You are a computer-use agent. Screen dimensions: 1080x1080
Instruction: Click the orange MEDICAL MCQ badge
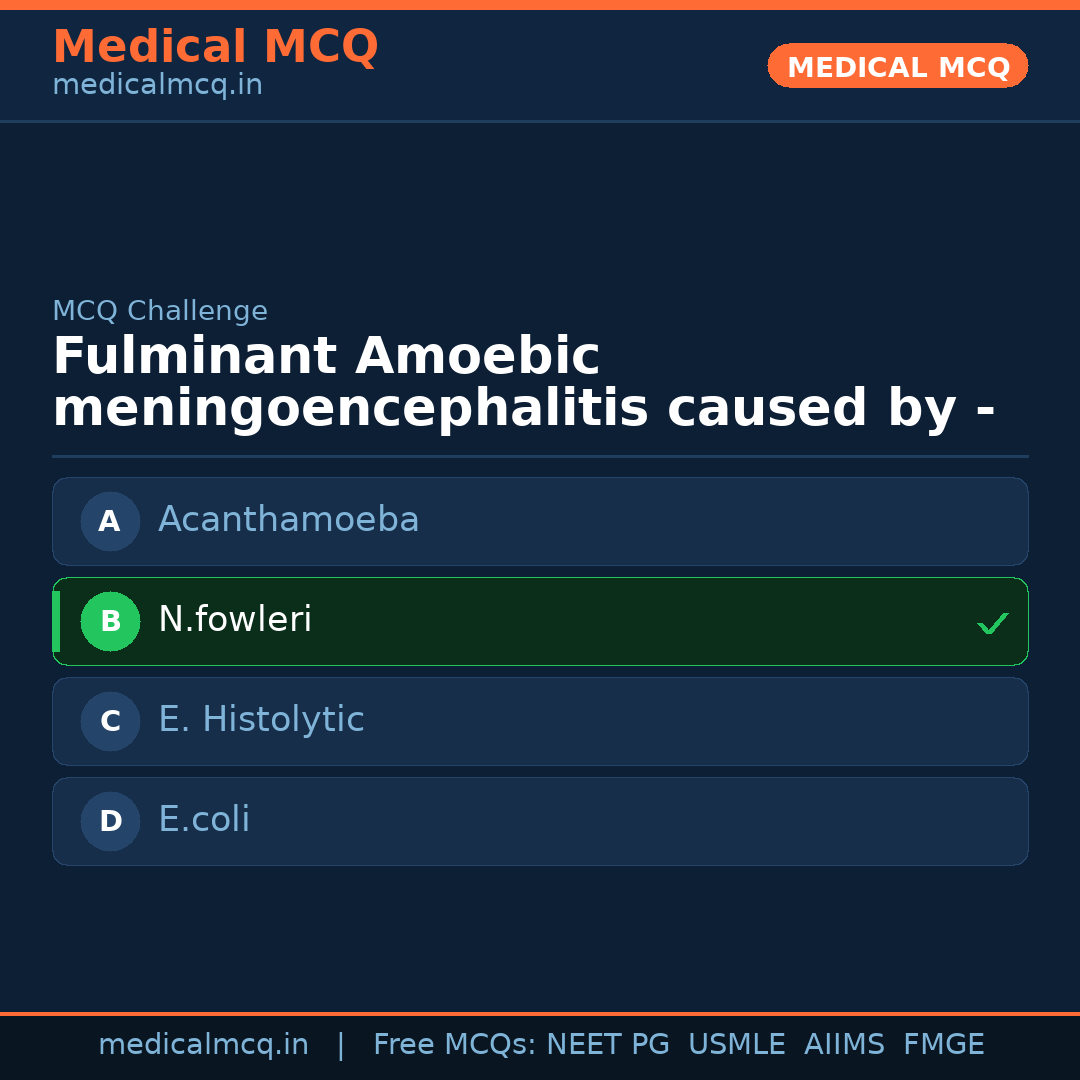pyautogui.click(x=897, y=67)
